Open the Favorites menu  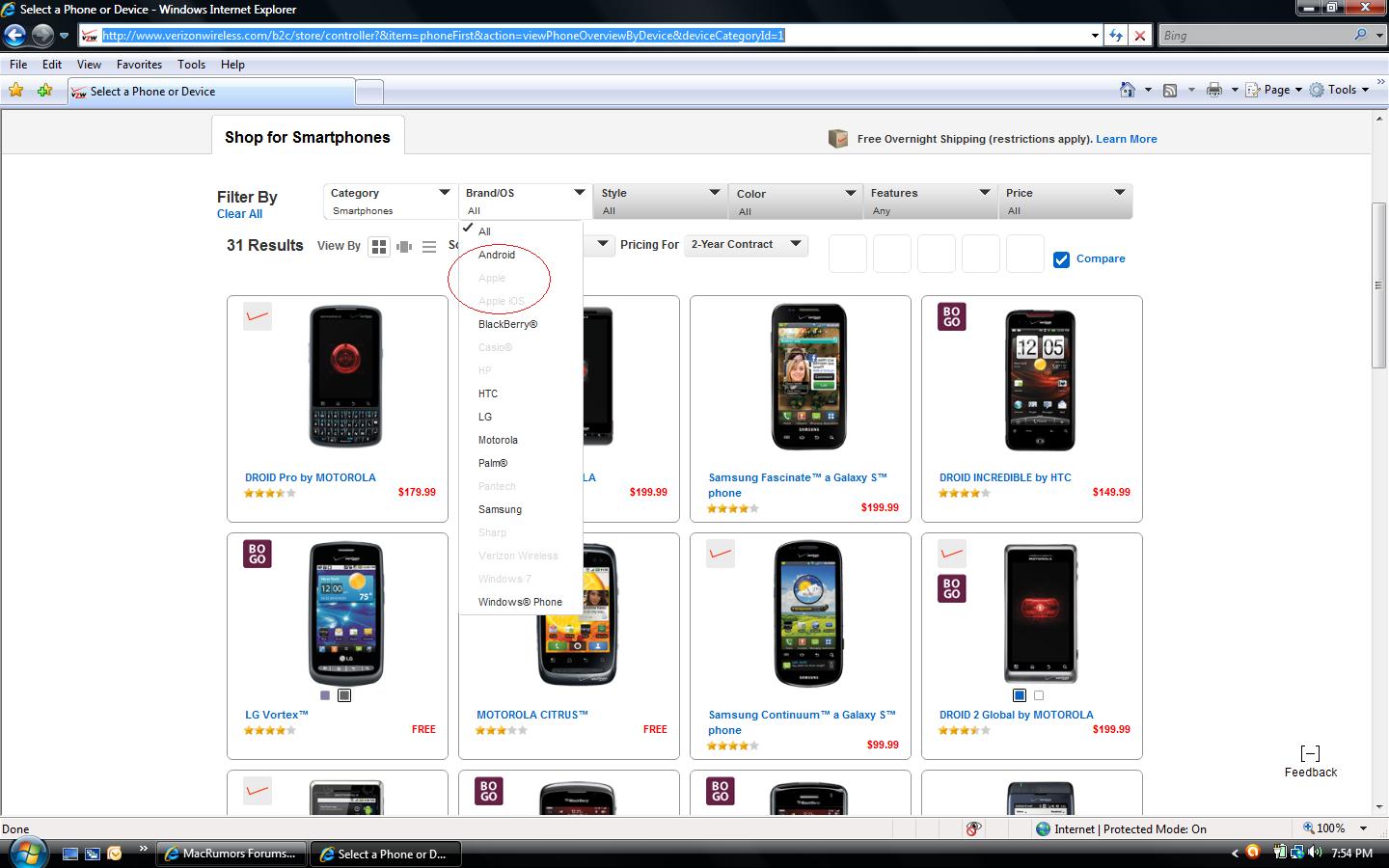[139, 65]
